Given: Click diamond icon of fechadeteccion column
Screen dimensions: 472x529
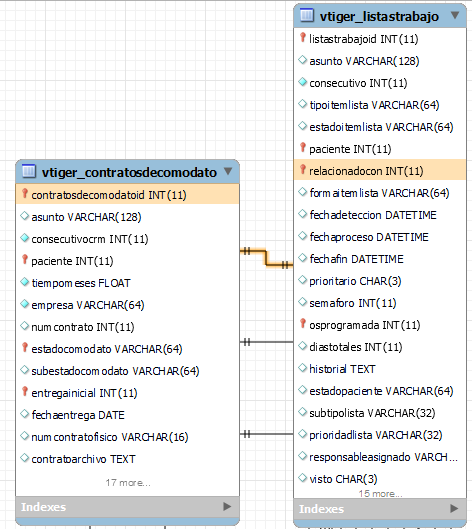Looking at the screenshot, I should pos(303,214).
